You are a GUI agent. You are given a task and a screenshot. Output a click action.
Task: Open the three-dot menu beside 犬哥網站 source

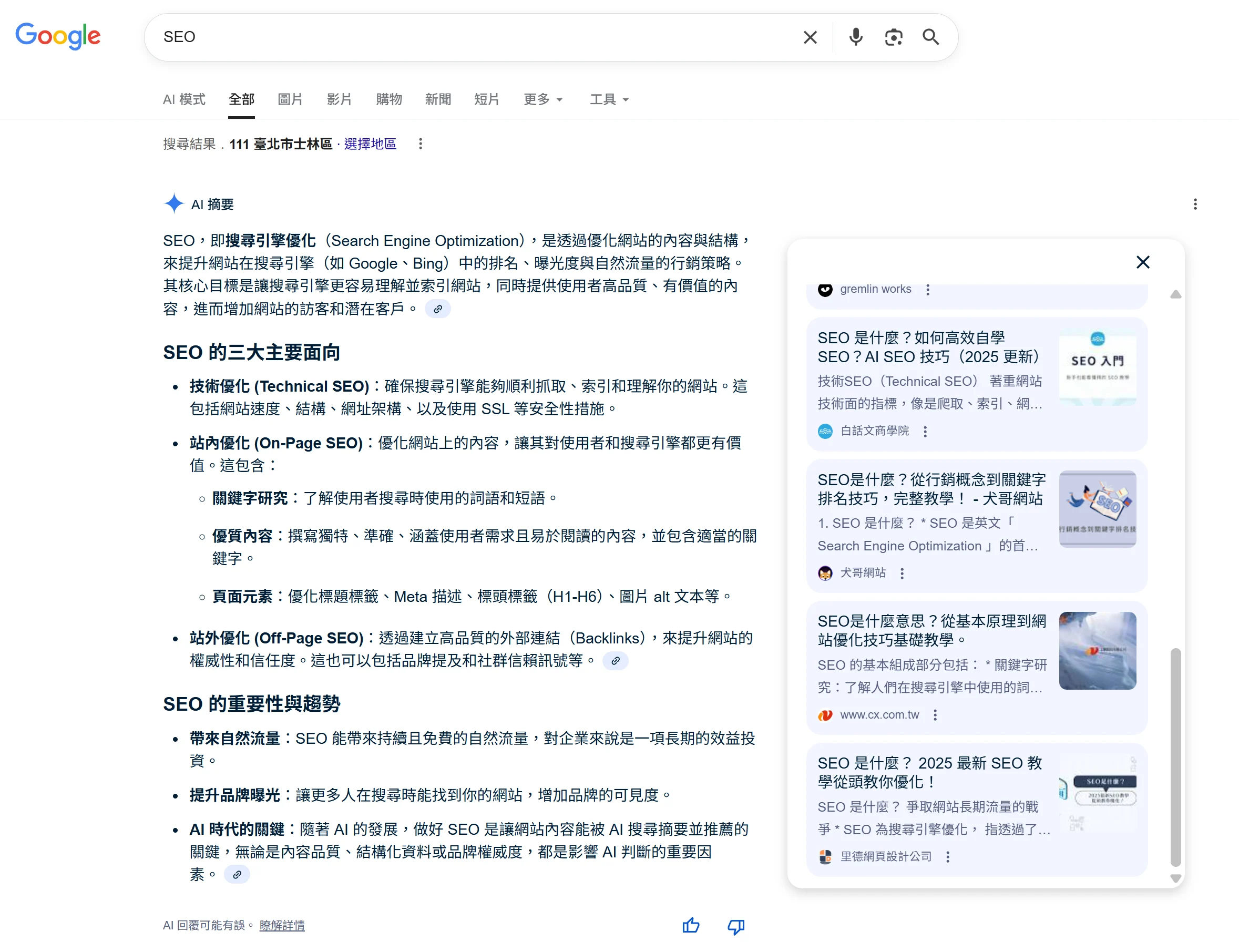902,573
